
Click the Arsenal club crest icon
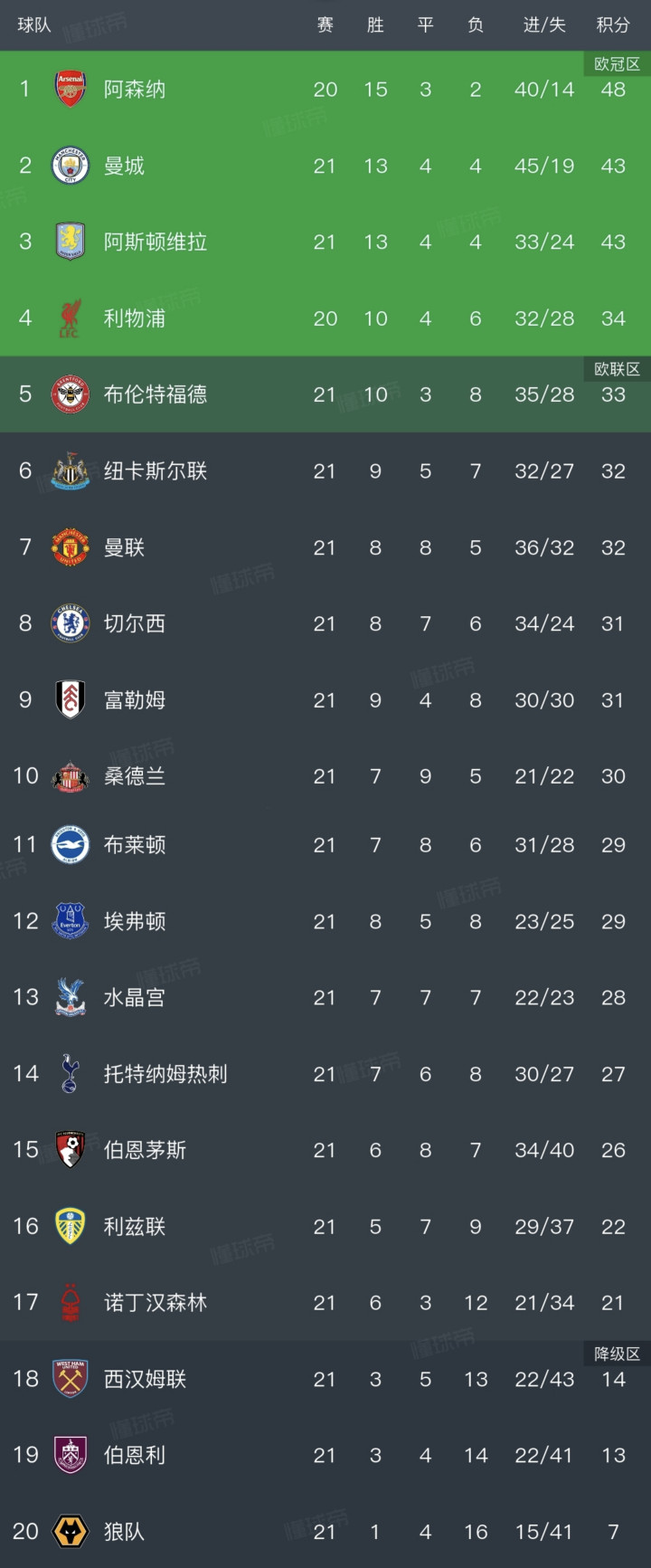71,89
